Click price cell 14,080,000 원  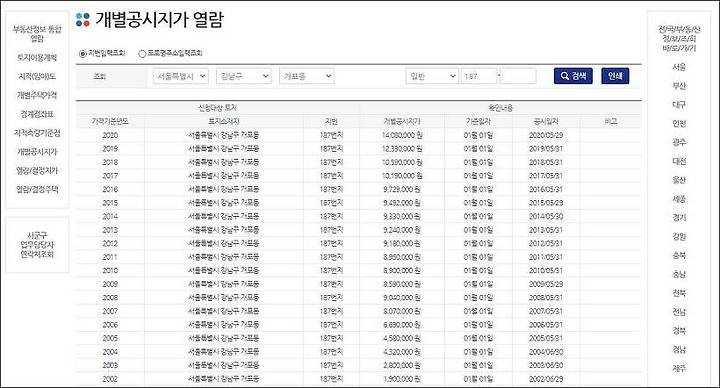pyautogui.click(x=402, y=135)
